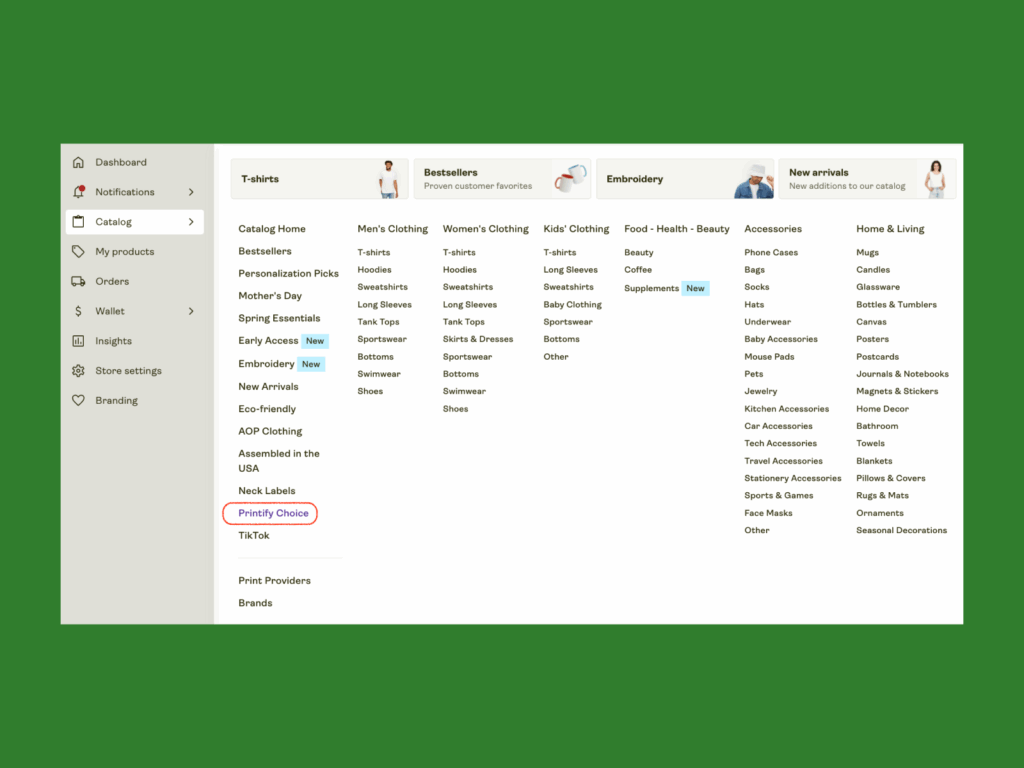Open the Mother's Day collection link
Screen dimensions: 1024x768
pyautogui.click(x=270, y=296)
